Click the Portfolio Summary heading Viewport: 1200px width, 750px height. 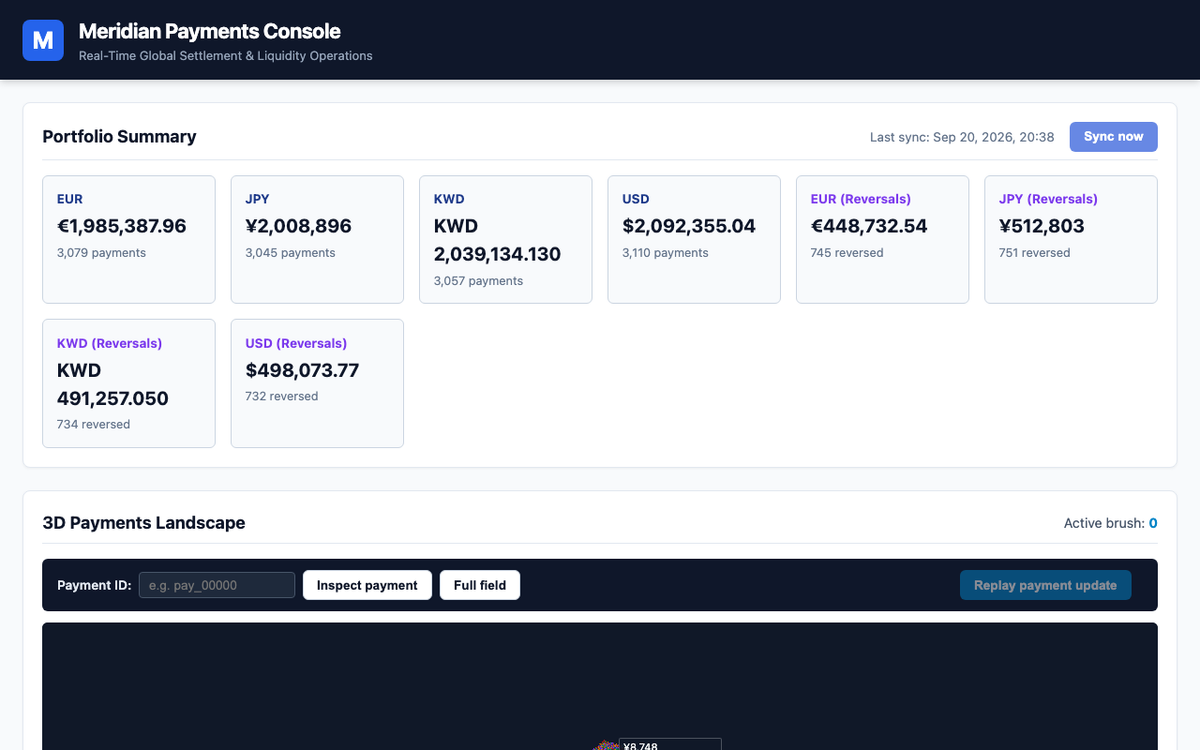pos(120,137)
